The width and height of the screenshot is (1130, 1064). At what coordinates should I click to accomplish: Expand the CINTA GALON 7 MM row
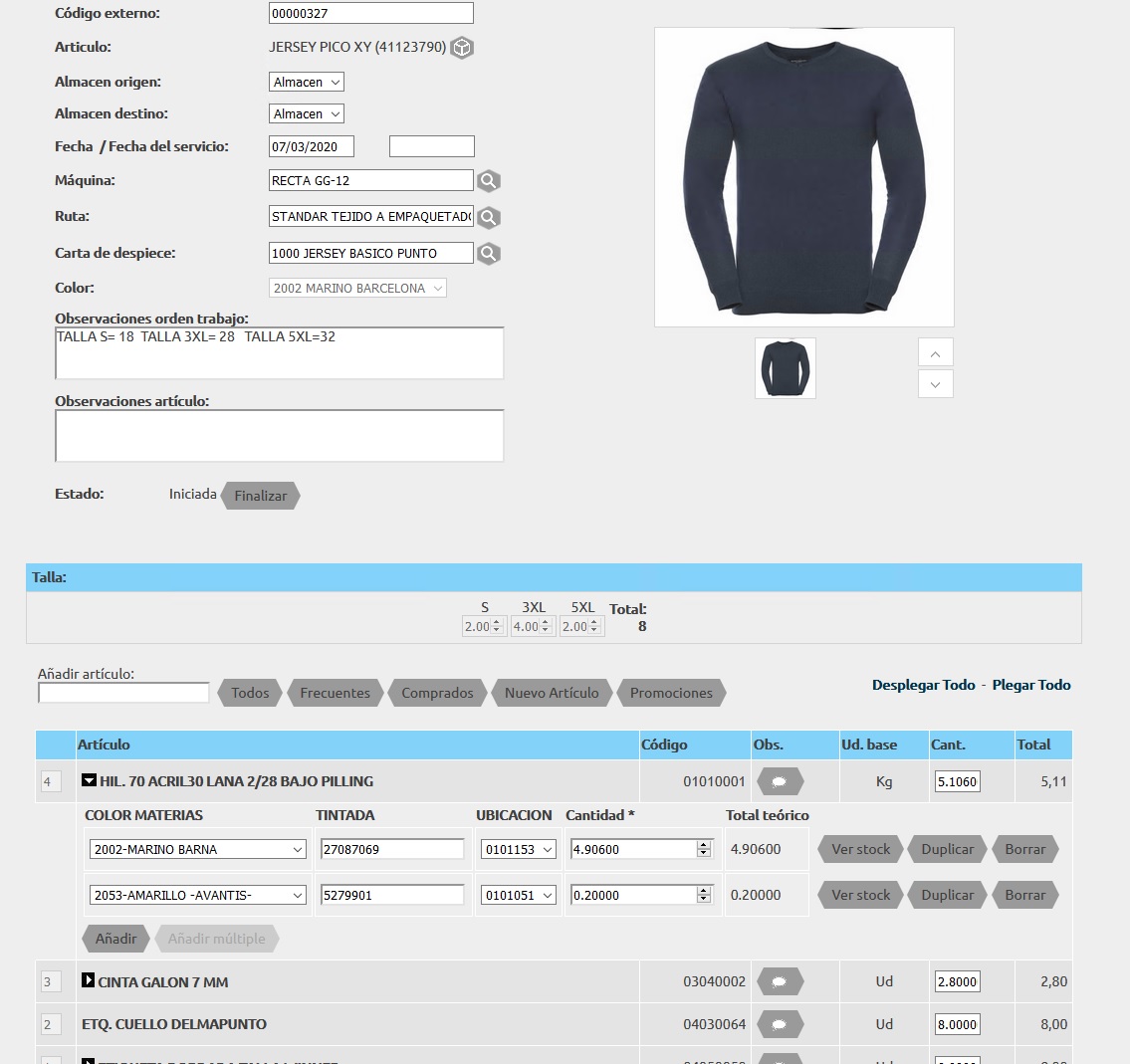(88, 981)
